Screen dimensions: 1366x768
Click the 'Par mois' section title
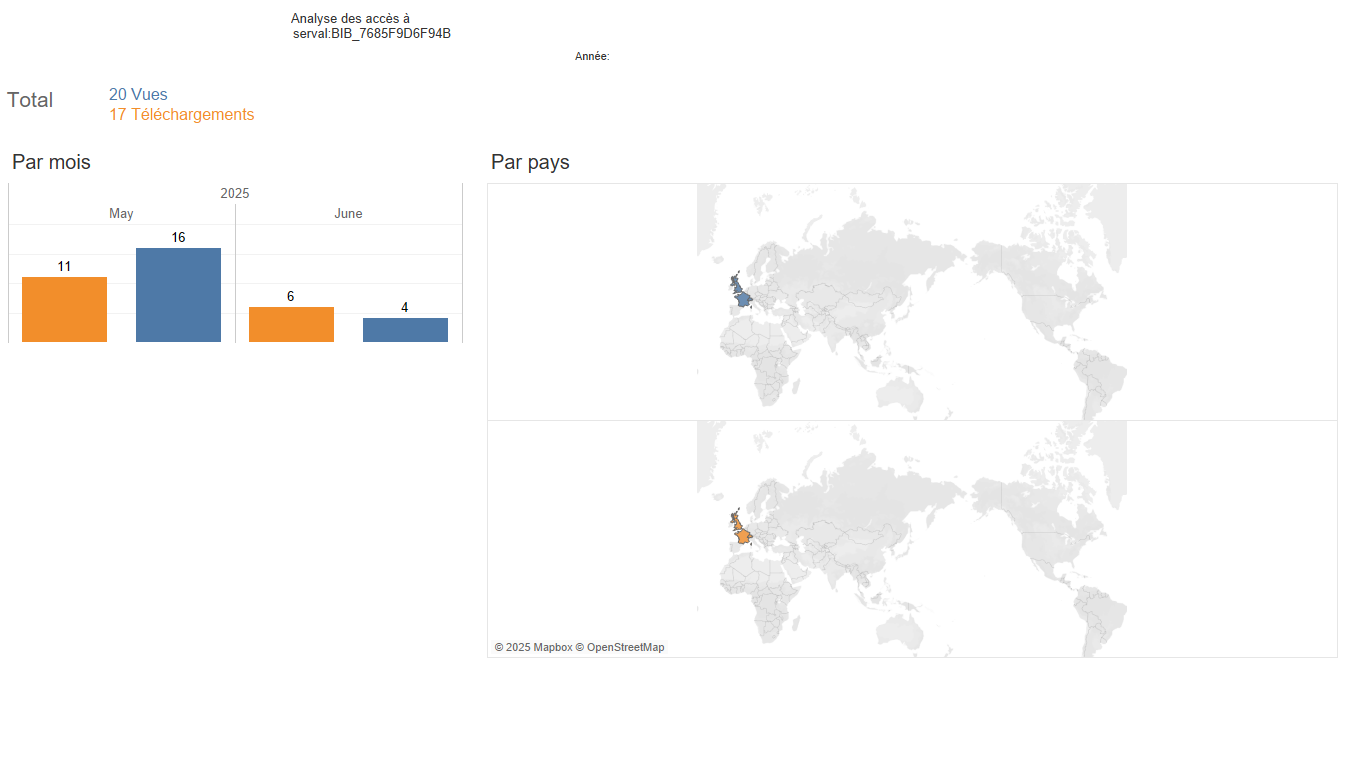pyautogui.click(x=51, y=162)
